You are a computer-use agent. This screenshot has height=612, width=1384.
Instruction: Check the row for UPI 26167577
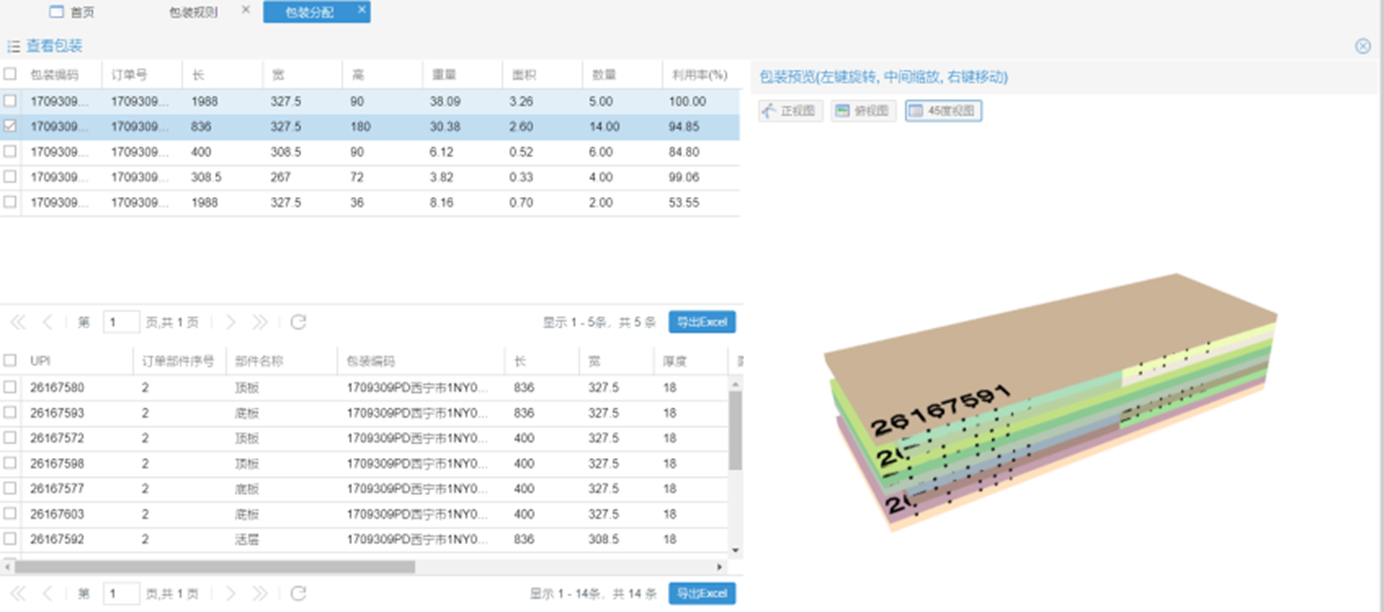[10, 489]
